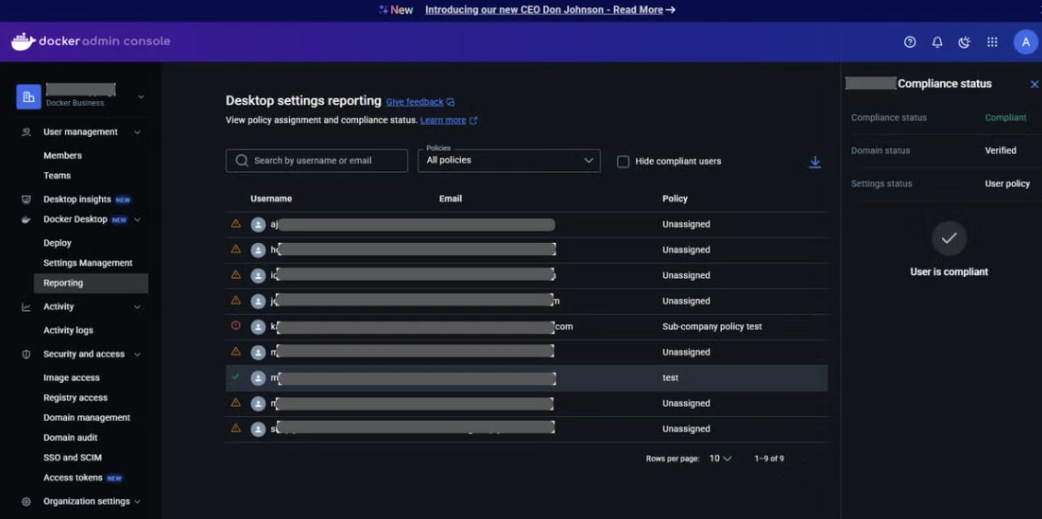Screen dimensions: 1042x519
Task: Open SSO and SCIM
Action: pyautogui.click(x=72, y=458)
